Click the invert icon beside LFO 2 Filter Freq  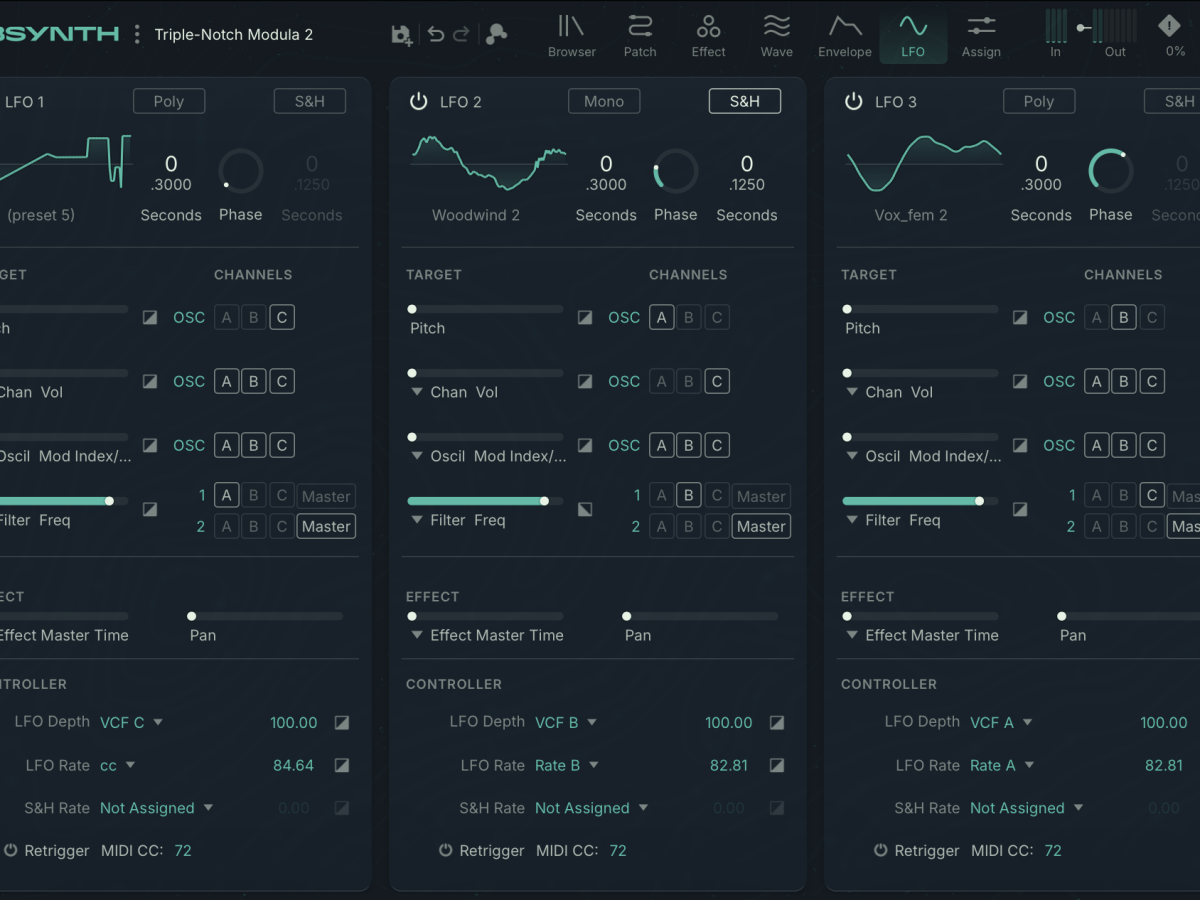pyautogui.click(x=585, y=509)
